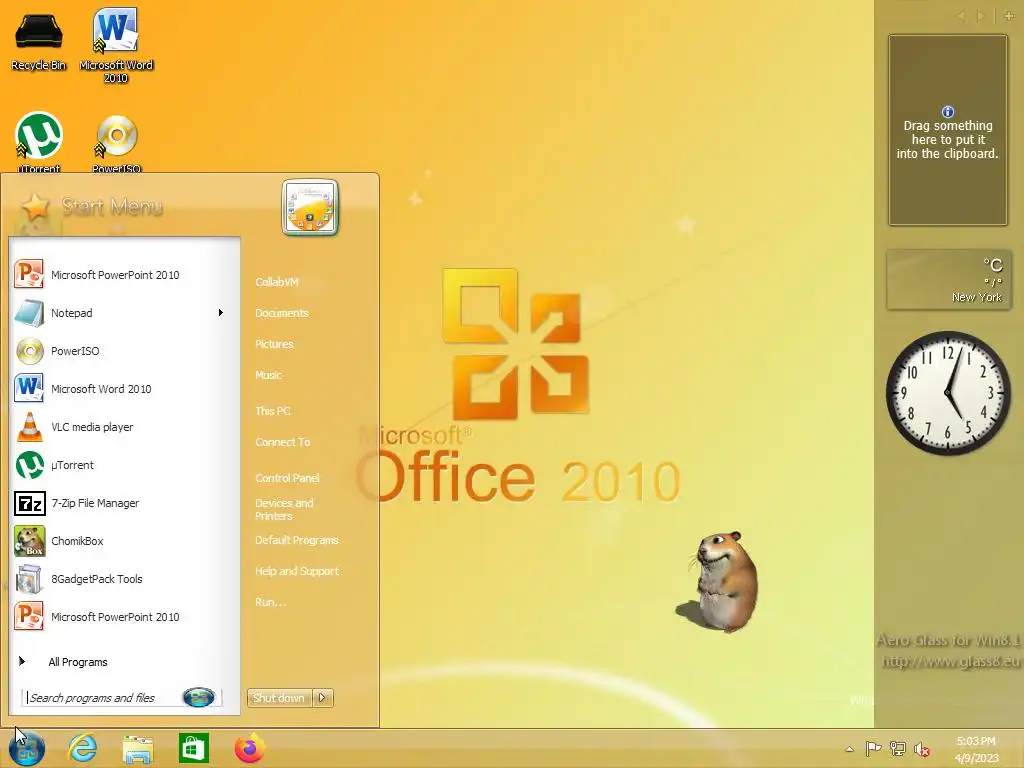The image size is (1024, 768).
Task: Open Pictures from Start menu
Action: point(274,344)
